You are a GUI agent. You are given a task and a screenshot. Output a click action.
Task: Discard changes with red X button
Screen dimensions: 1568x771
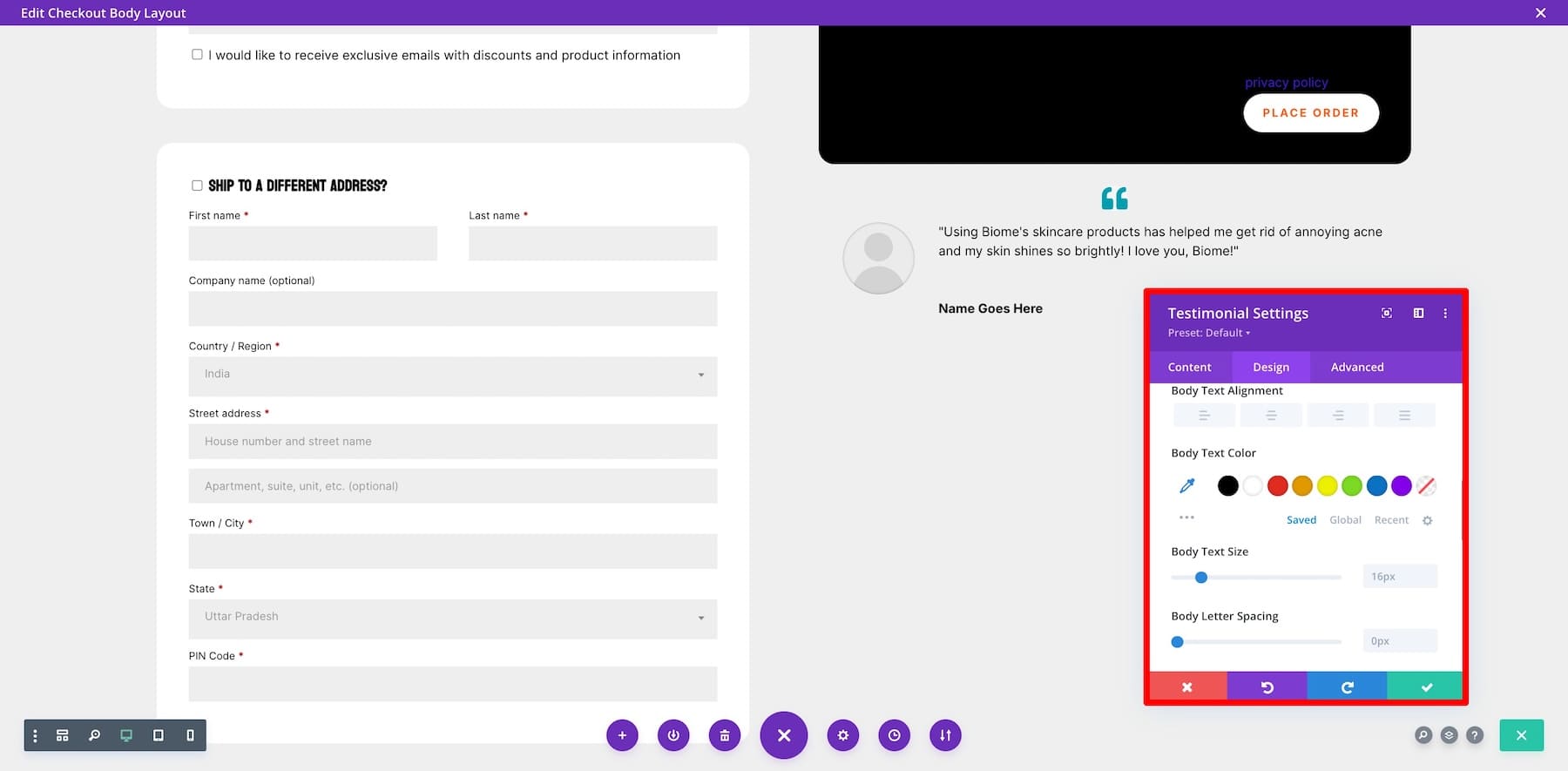tap(1187, 687)
